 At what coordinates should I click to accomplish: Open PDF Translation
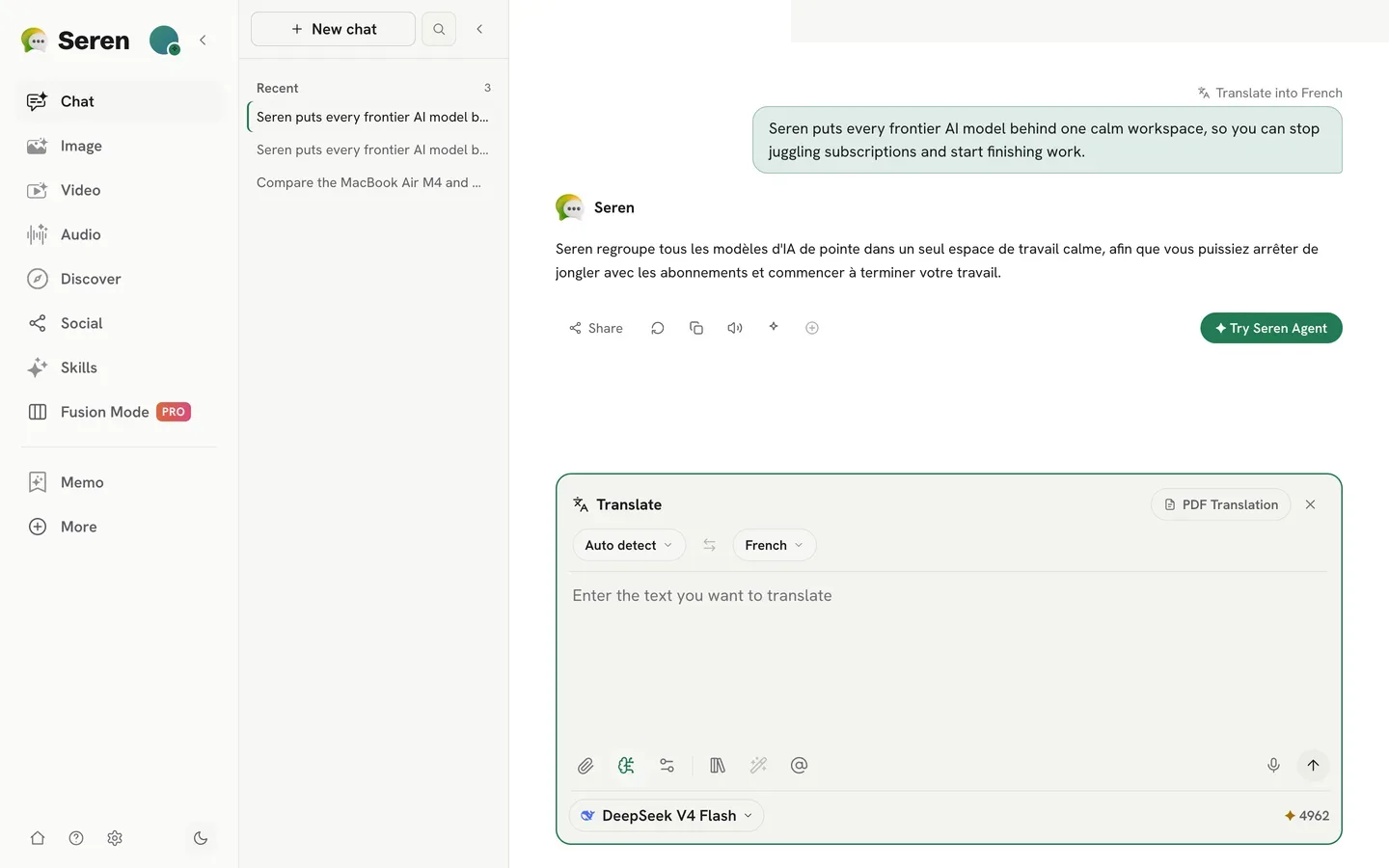[1221, 504]
